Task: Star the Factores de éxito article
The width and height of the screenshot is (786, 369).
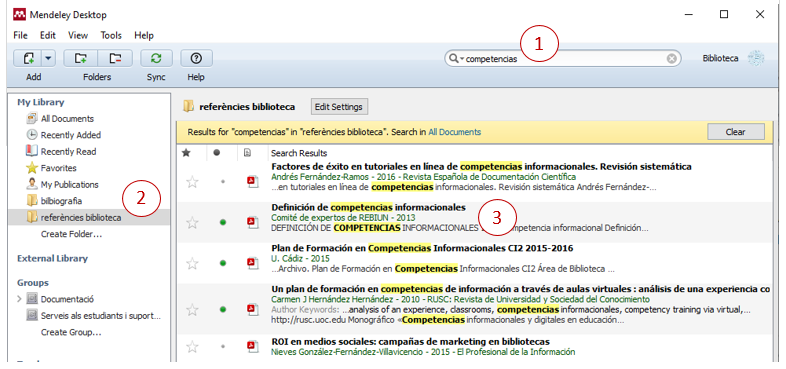Action: click(192, 181)
